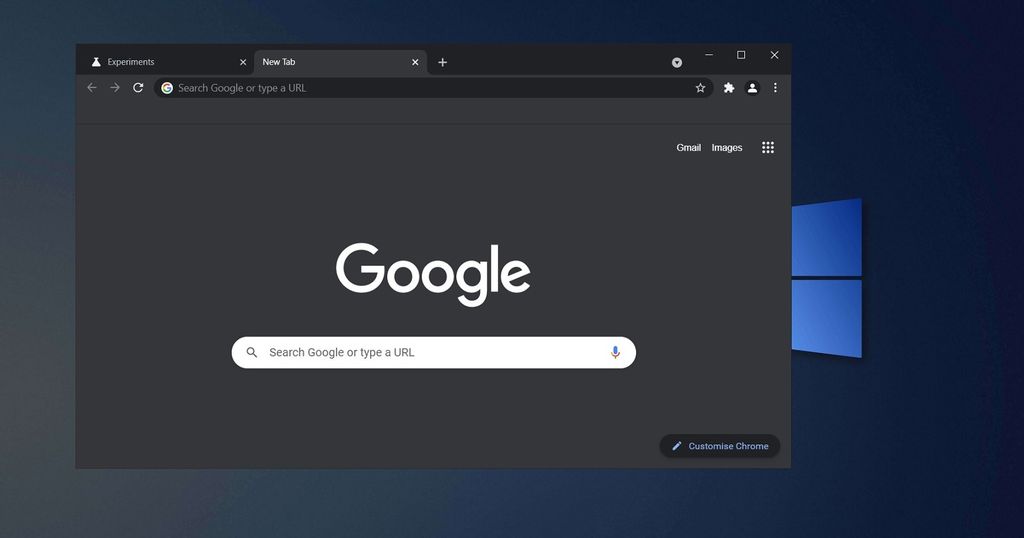Click the back navigation arrow
Image resolution: width=1024 pixels, height=538 pixels.
coord(92,88)
